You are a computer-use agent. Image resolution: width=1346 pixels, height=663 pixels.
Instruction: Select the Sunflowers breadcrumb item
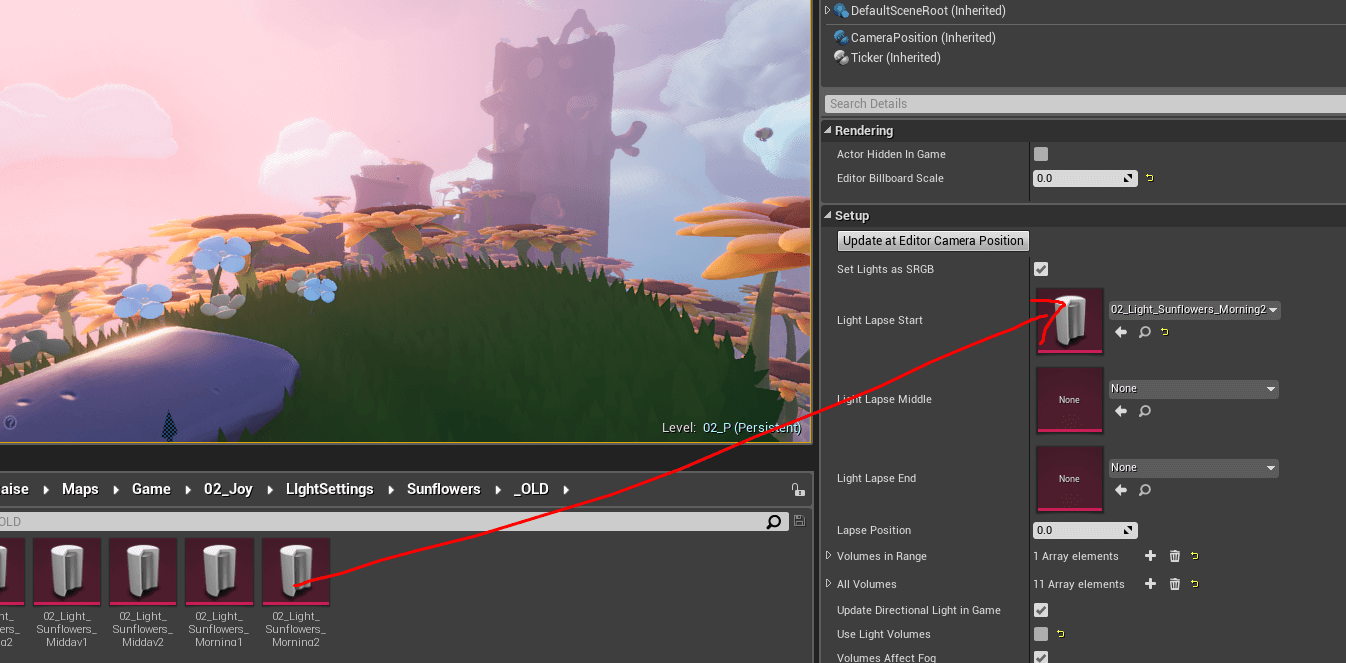(x=443, y=489)
